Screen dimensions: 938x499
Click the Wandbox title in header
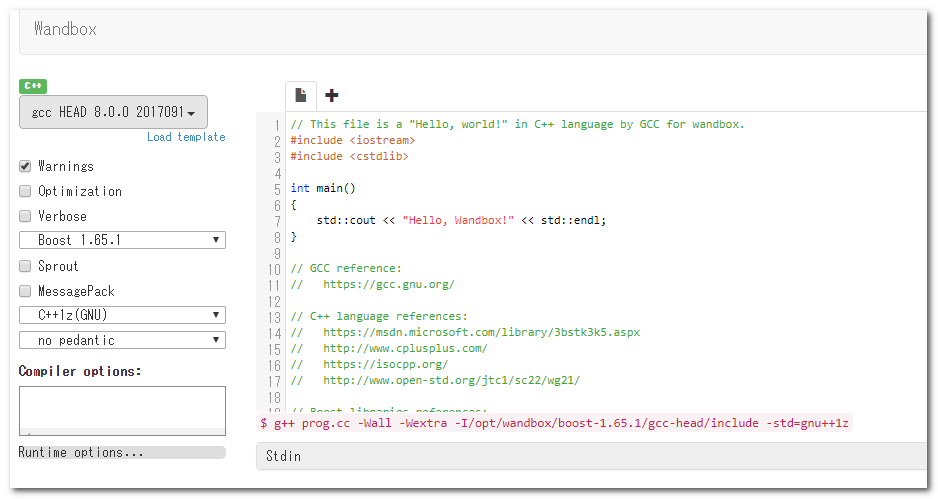tap(65, 29)
